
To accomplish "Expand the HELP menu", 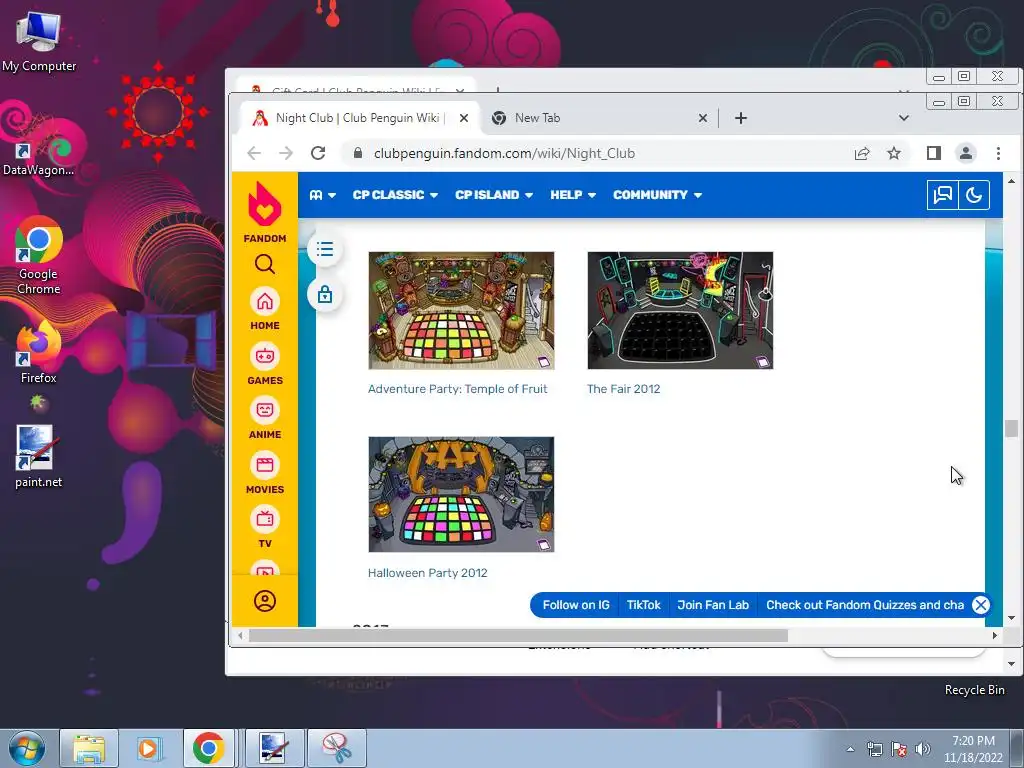I will pyautogui.click(x=573, y=195).
